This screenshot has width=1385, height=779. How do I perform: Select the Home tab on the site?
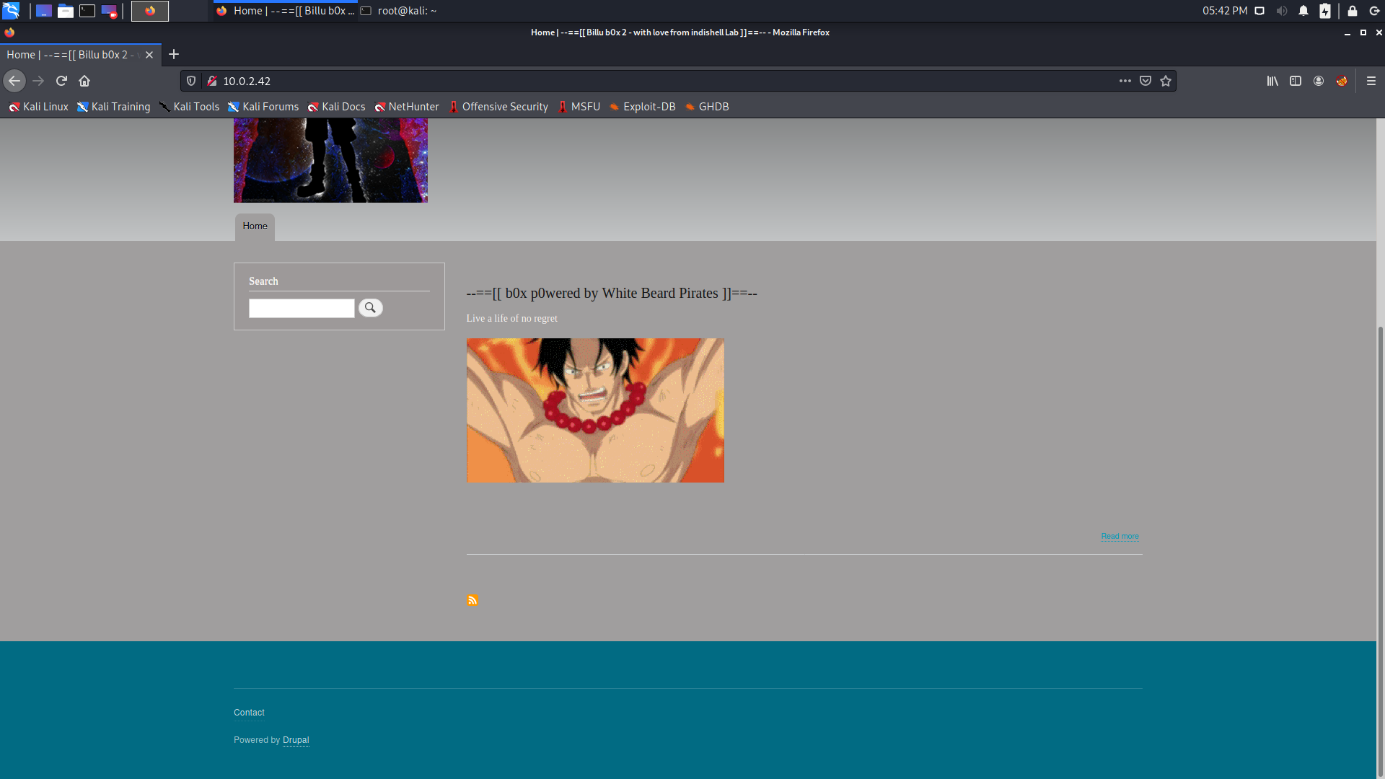(x=255, y=226)
